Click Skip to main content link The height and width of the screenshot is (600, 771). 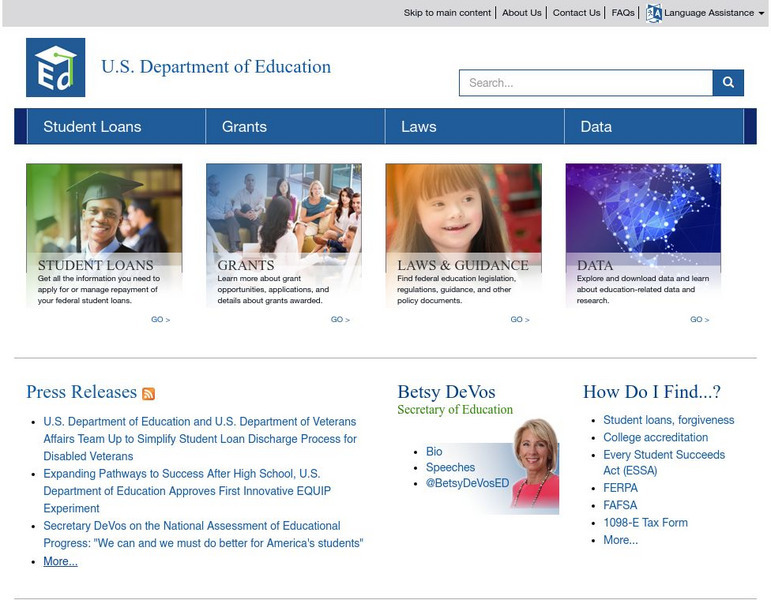[447, 13]
